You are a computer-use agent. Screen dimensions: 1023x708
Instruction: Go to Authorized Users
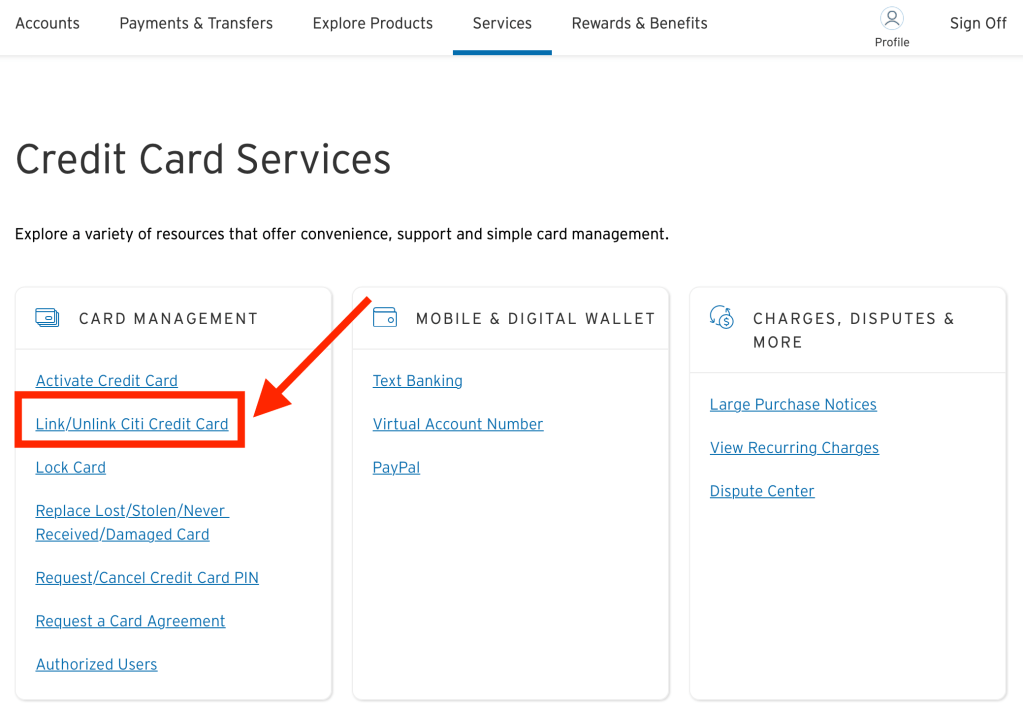(x=96, y=665)
